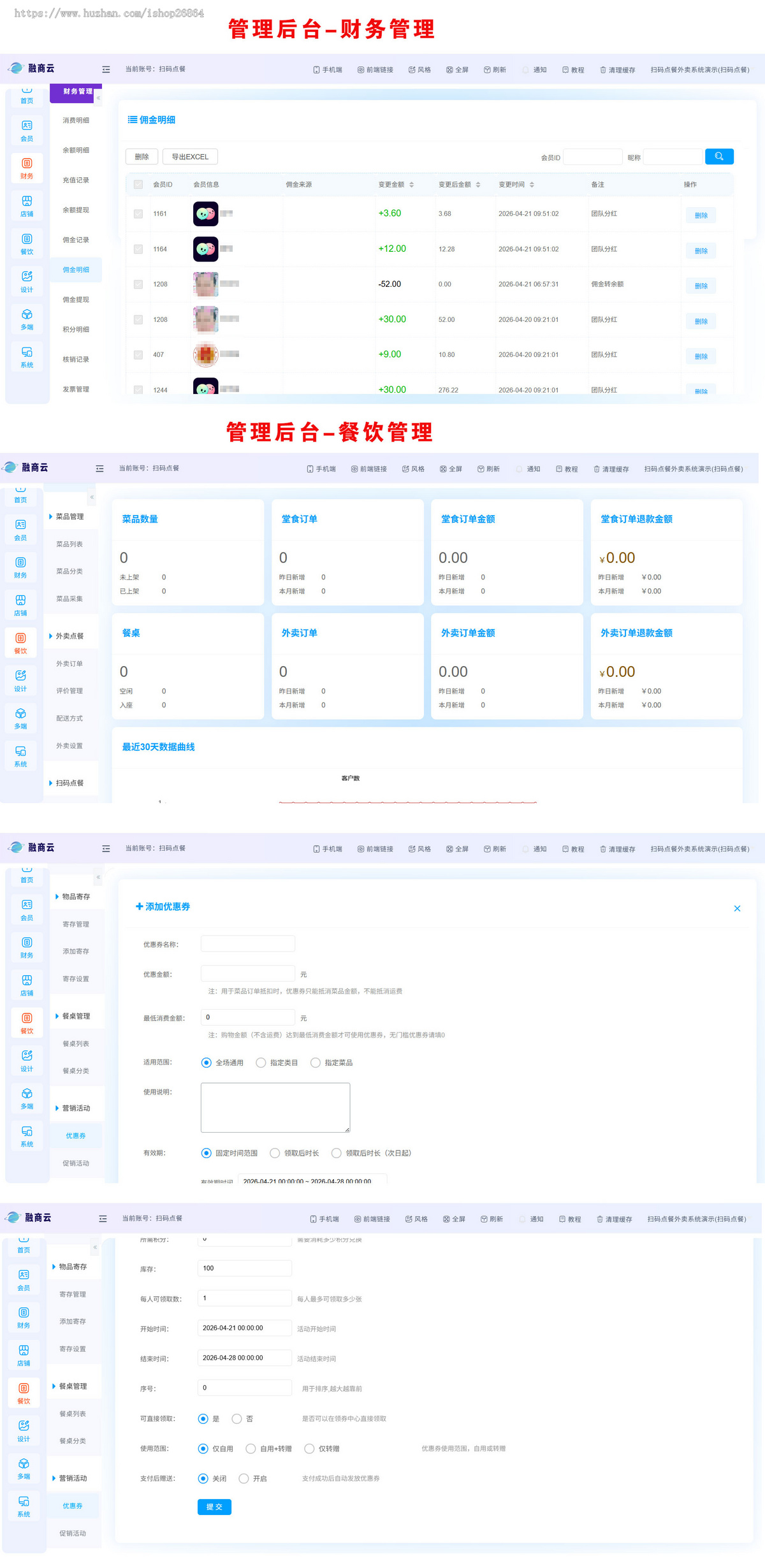Click 提交 button on coupon form

[x=214, y=1507]
